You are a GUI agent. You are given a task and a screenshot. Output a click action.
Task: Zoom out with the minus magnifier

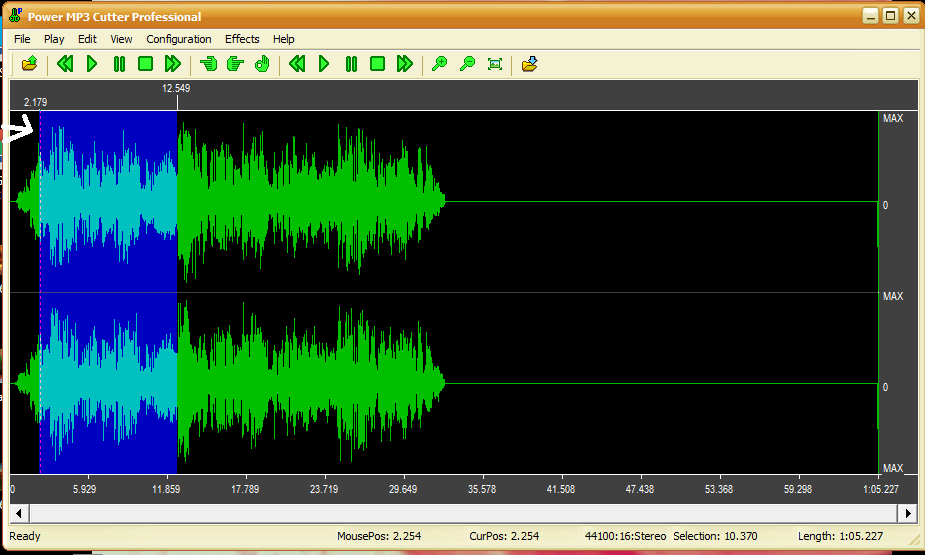pyautogui.click(x=467, y=64)
